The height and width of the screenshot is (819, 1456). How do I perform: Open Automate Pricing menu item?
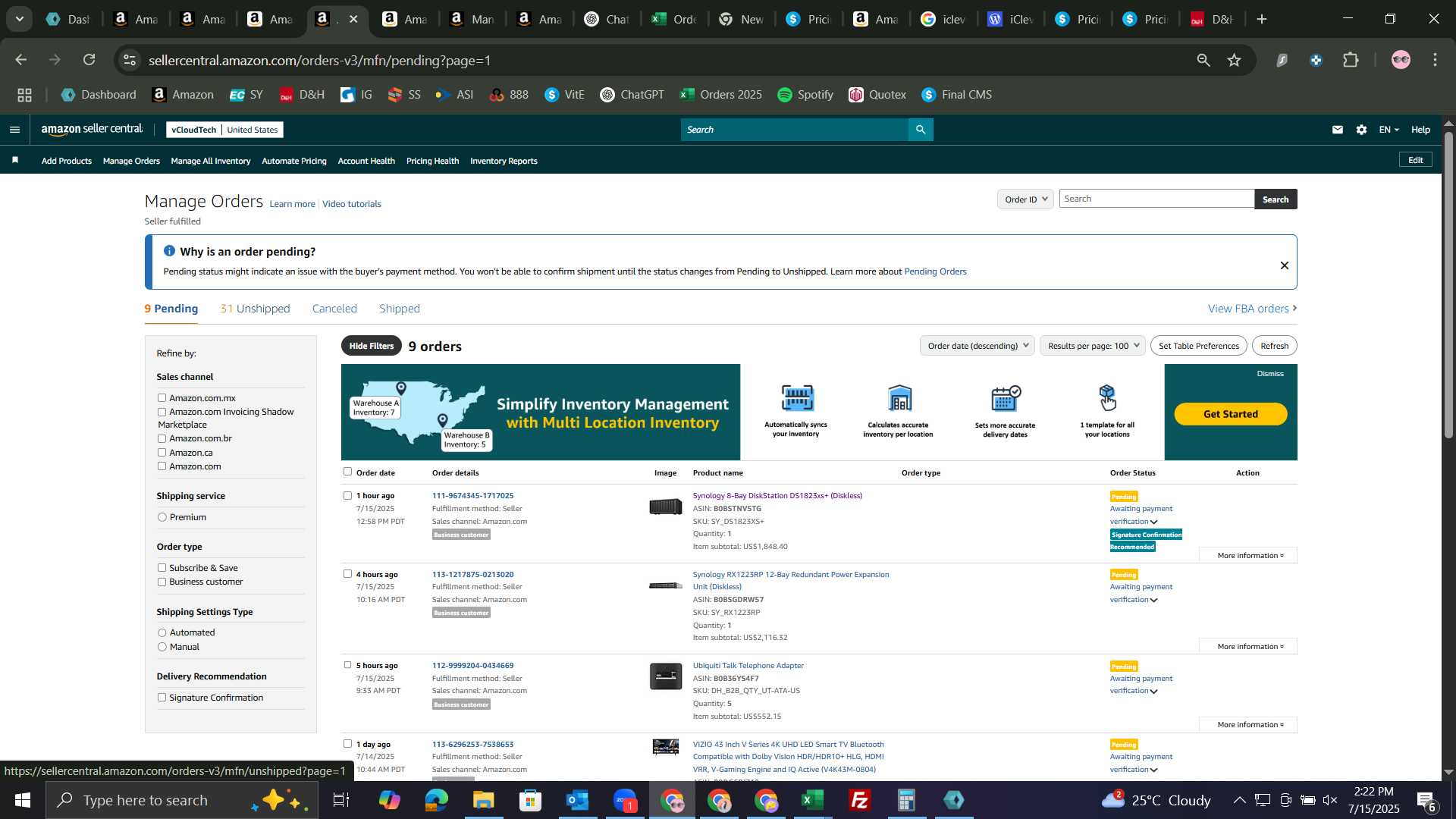tap(294, 161)
